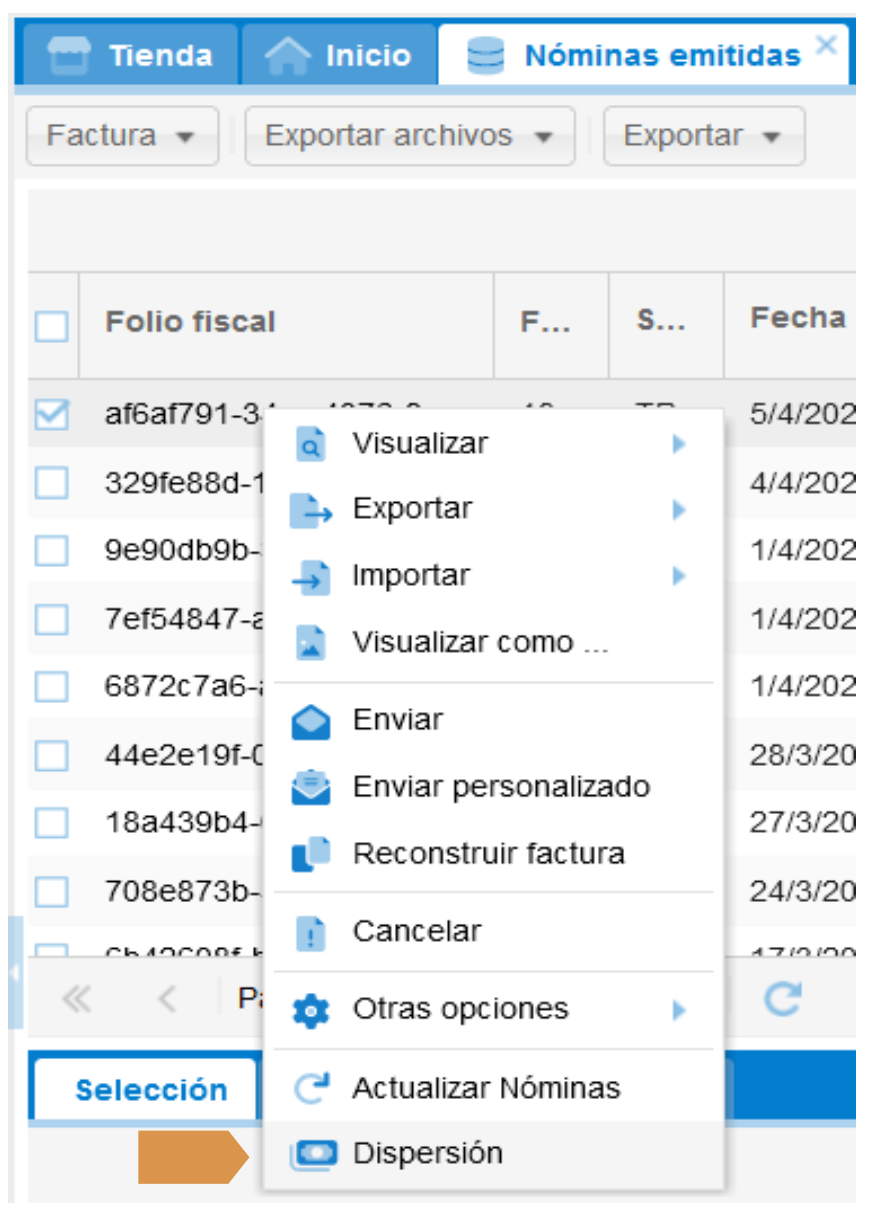Image resolution: width=872 pixels, height=1224 pixels.
Task: Choose Enviar personalizado menu entry
Action: [501, 787]
